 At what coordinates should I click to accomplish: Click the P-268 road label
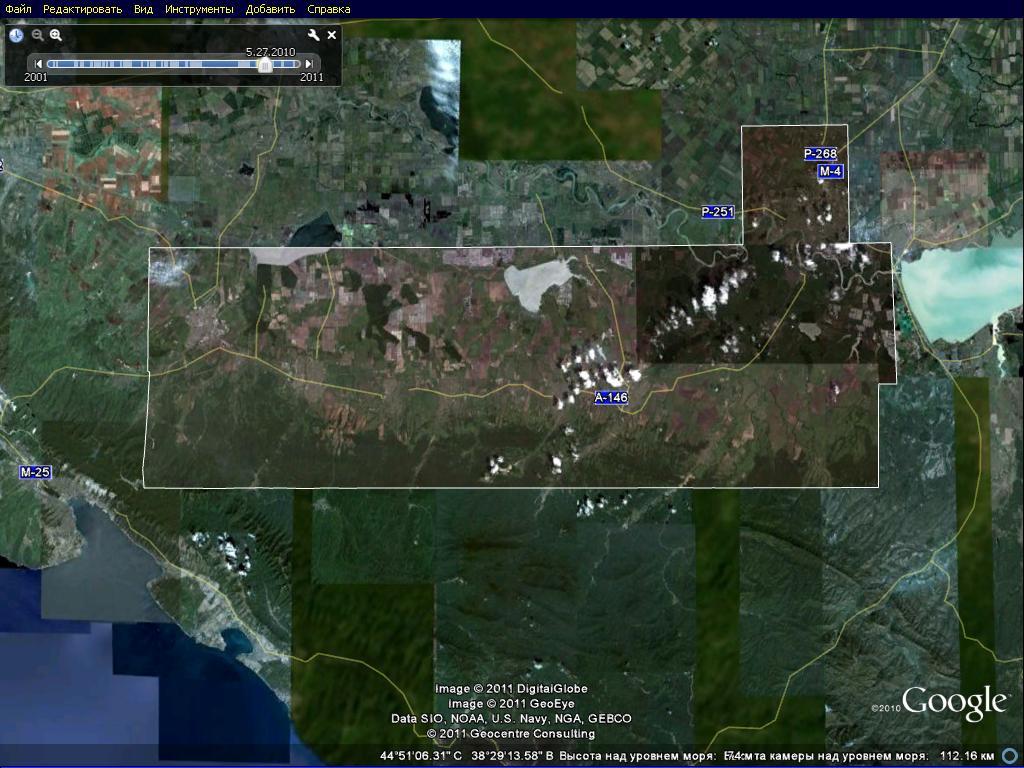coord(820,154)
